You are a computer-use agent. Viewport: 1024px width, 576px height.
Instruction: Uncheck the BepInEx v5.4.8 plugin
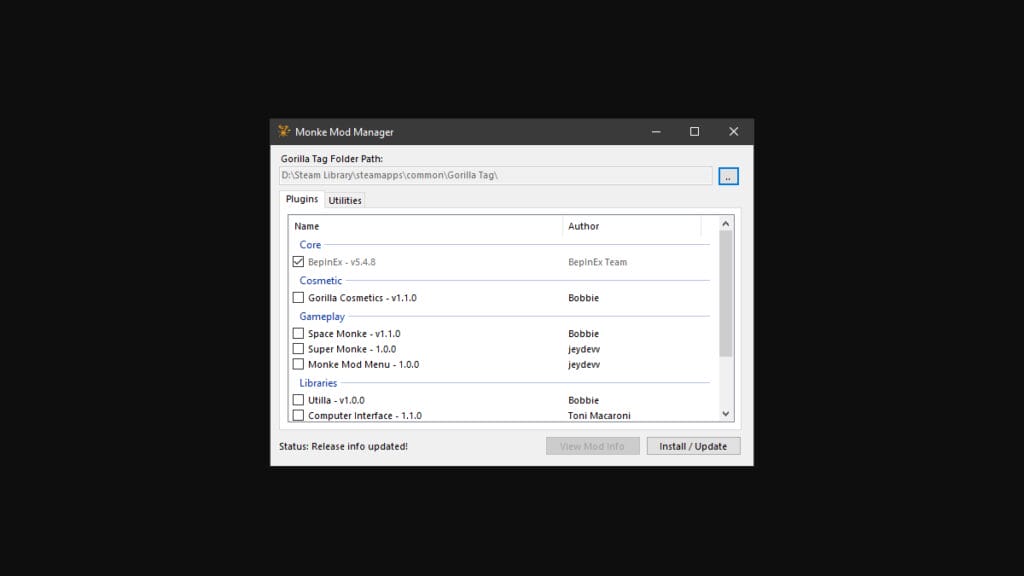298,261
